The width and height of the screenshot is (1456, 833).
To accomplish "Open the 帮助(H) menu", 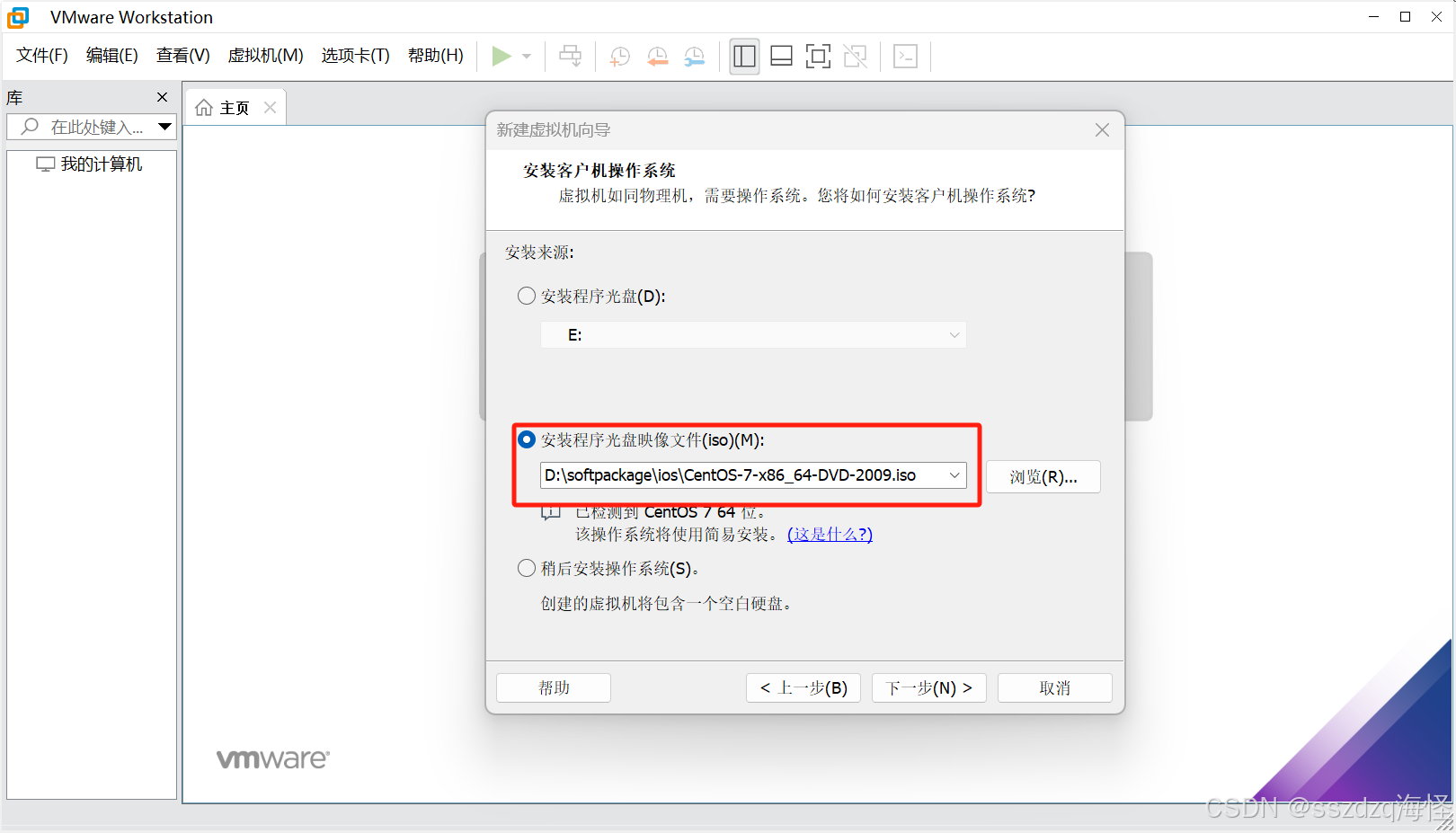I will pos(436,56).
